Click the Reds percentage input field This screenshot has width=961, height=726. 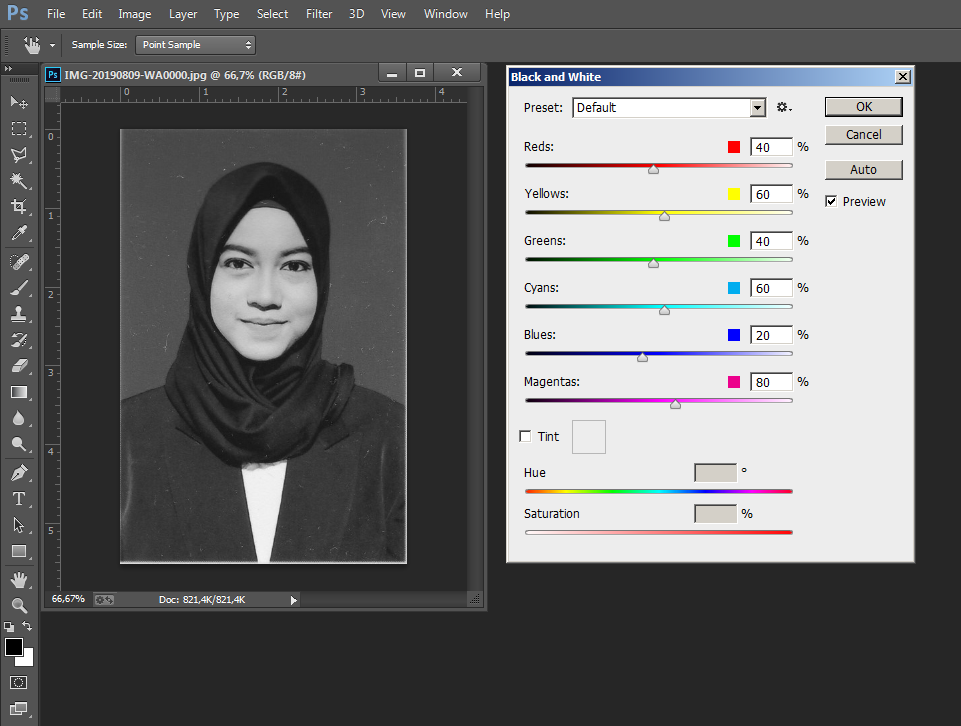coord(771,147)
